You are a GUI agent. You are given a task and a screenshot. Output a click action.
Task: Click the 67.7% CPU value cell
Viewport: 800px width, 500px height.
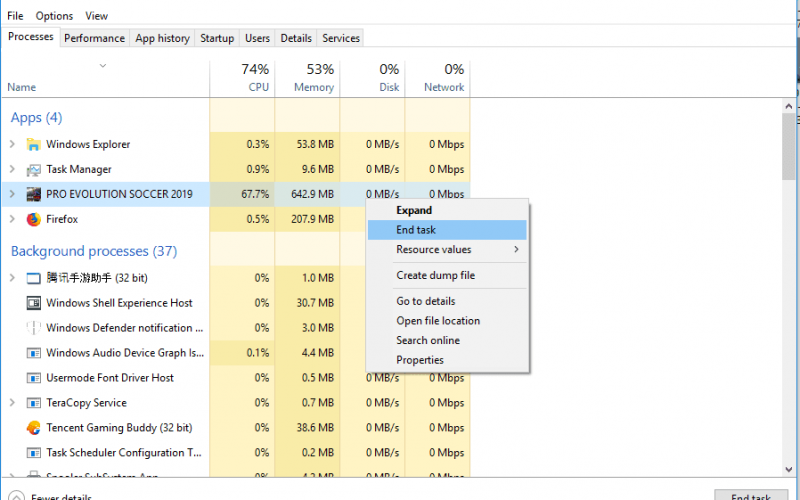(x=242, y=194)
